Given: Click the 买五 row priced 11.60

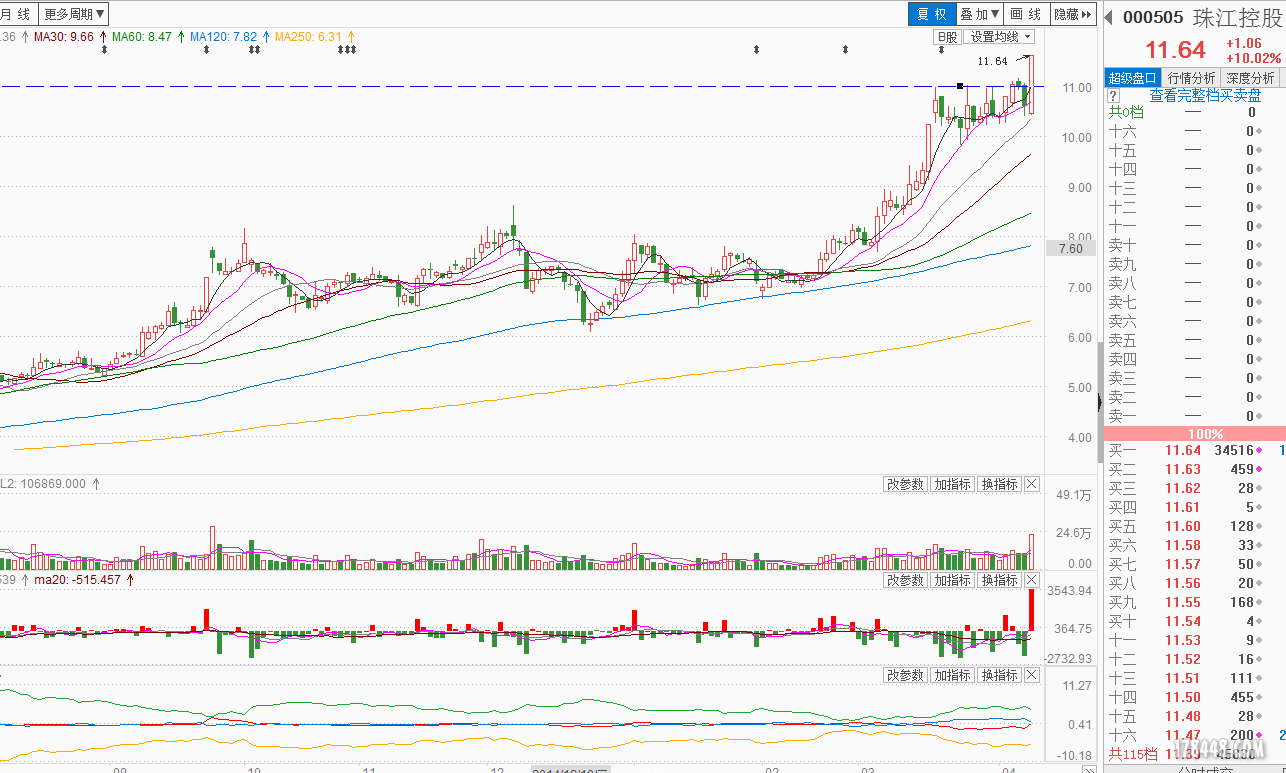Looking at the screenshot, I should coord(1194,526).
